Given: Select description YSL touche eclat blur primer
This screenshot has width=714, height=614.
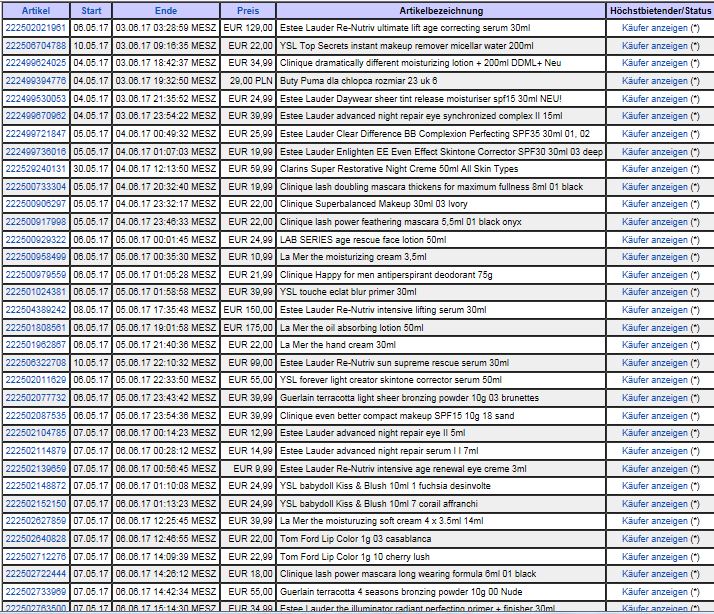Looking at the screenshot, I should click(441, 292).
